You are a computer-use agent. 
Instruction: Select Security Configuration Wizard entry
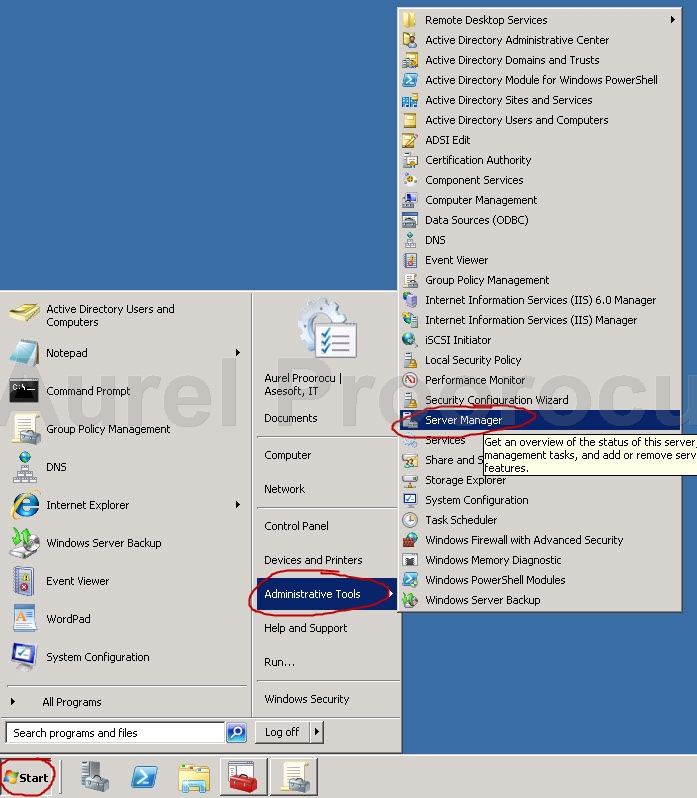pyautogui.click(x=540, y=400)
